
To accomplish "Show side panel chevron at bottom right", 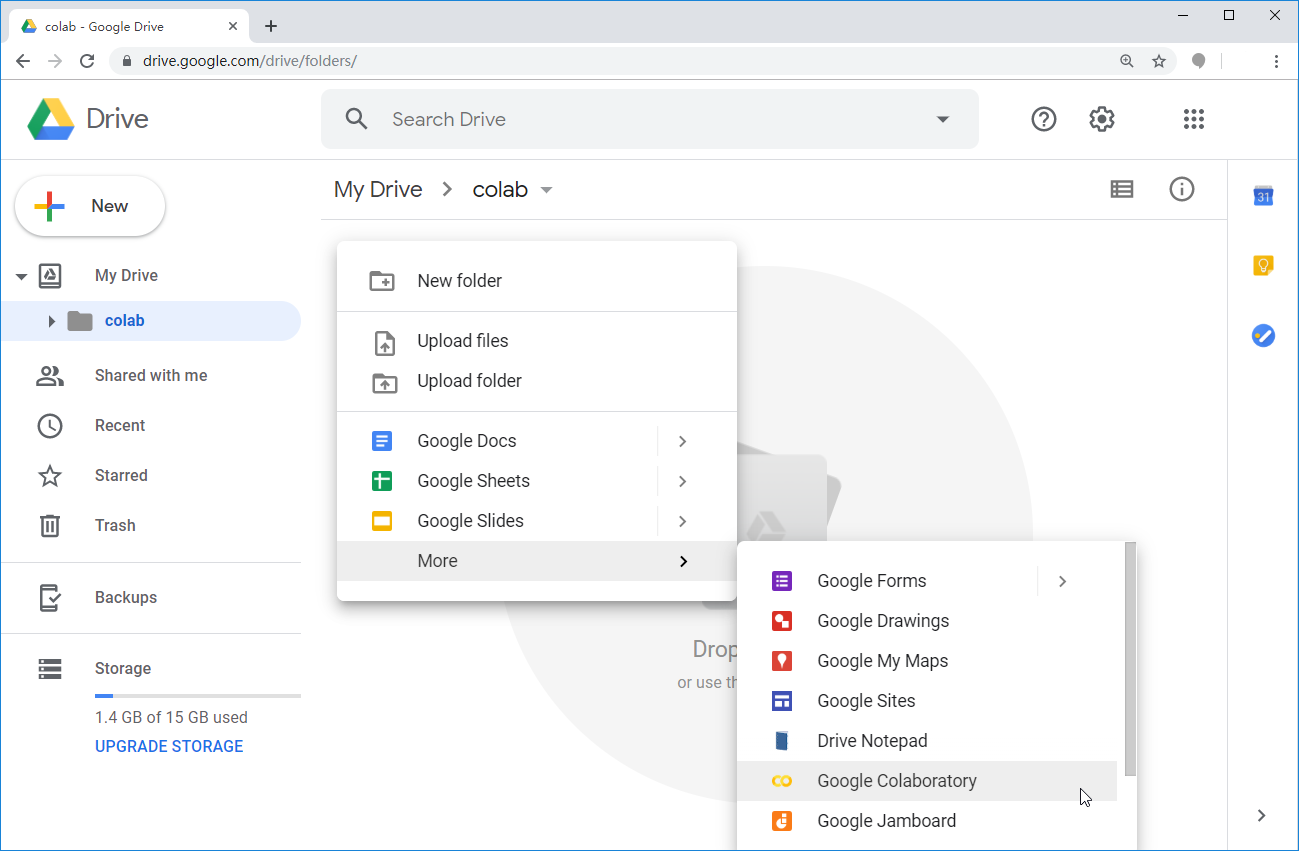I will tap(1262, 815).
